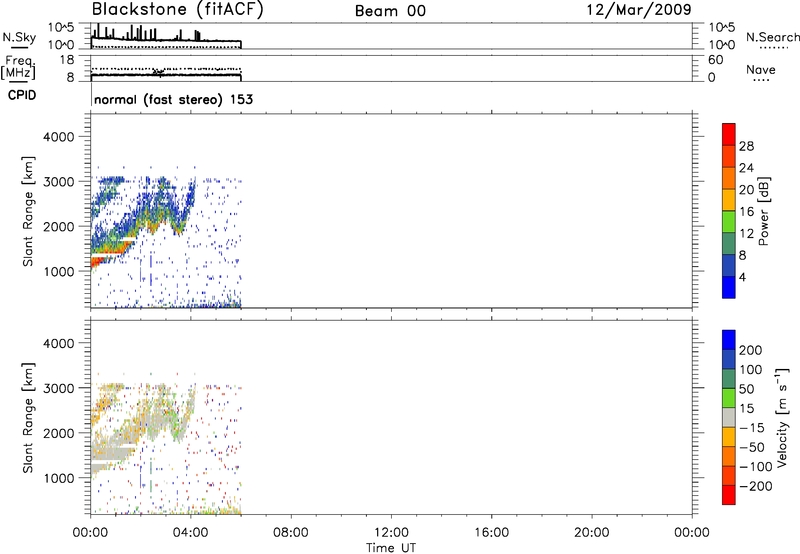
Task: Click the '4000' tick in power panel
Action: [59, 137]
